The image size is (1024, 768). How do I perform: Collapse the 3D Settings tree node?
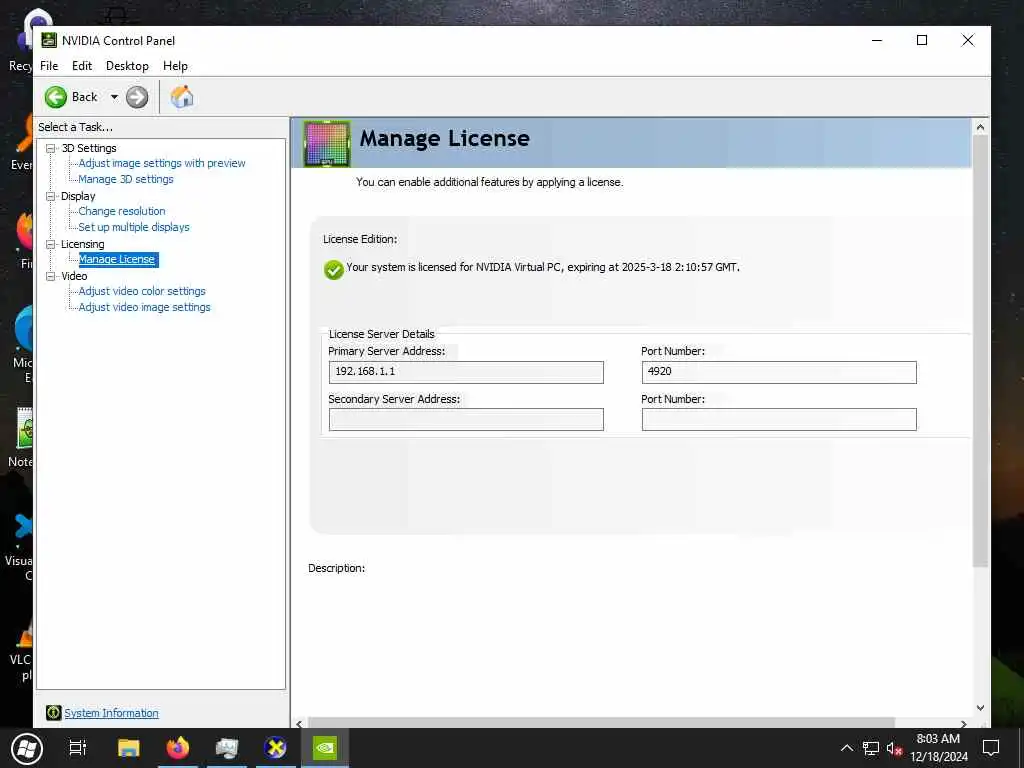coord(50,148)
